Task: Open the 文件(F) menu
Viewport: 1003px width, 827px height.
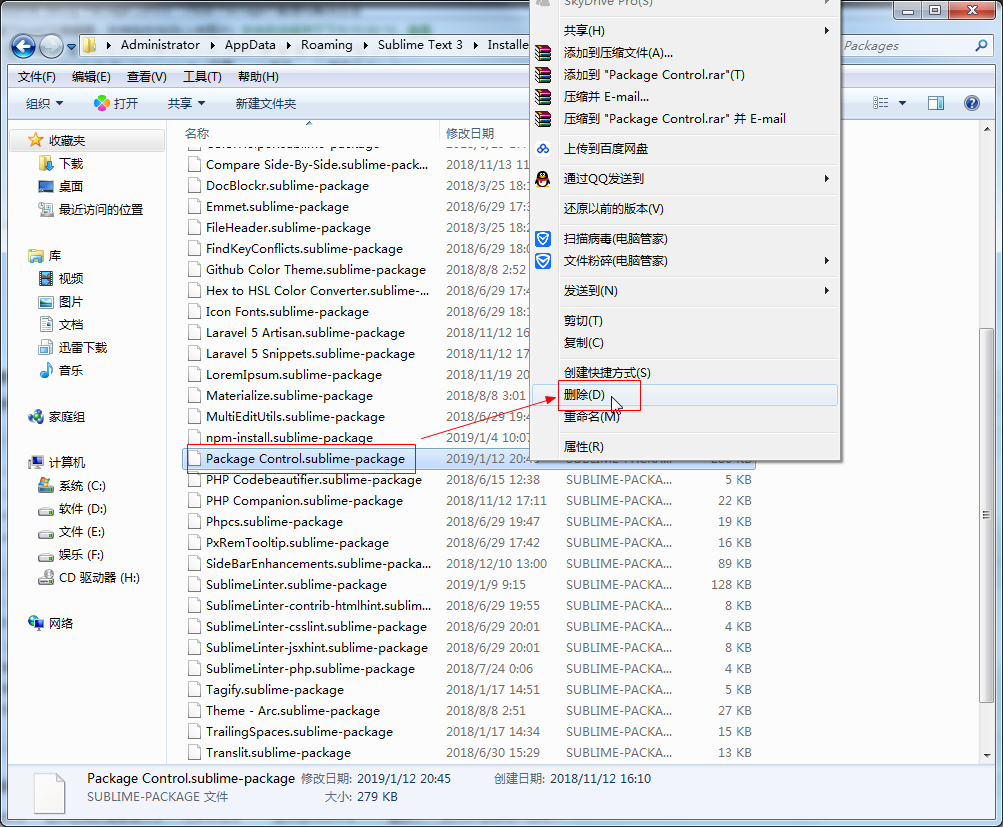Action: (x=36, y=77)
